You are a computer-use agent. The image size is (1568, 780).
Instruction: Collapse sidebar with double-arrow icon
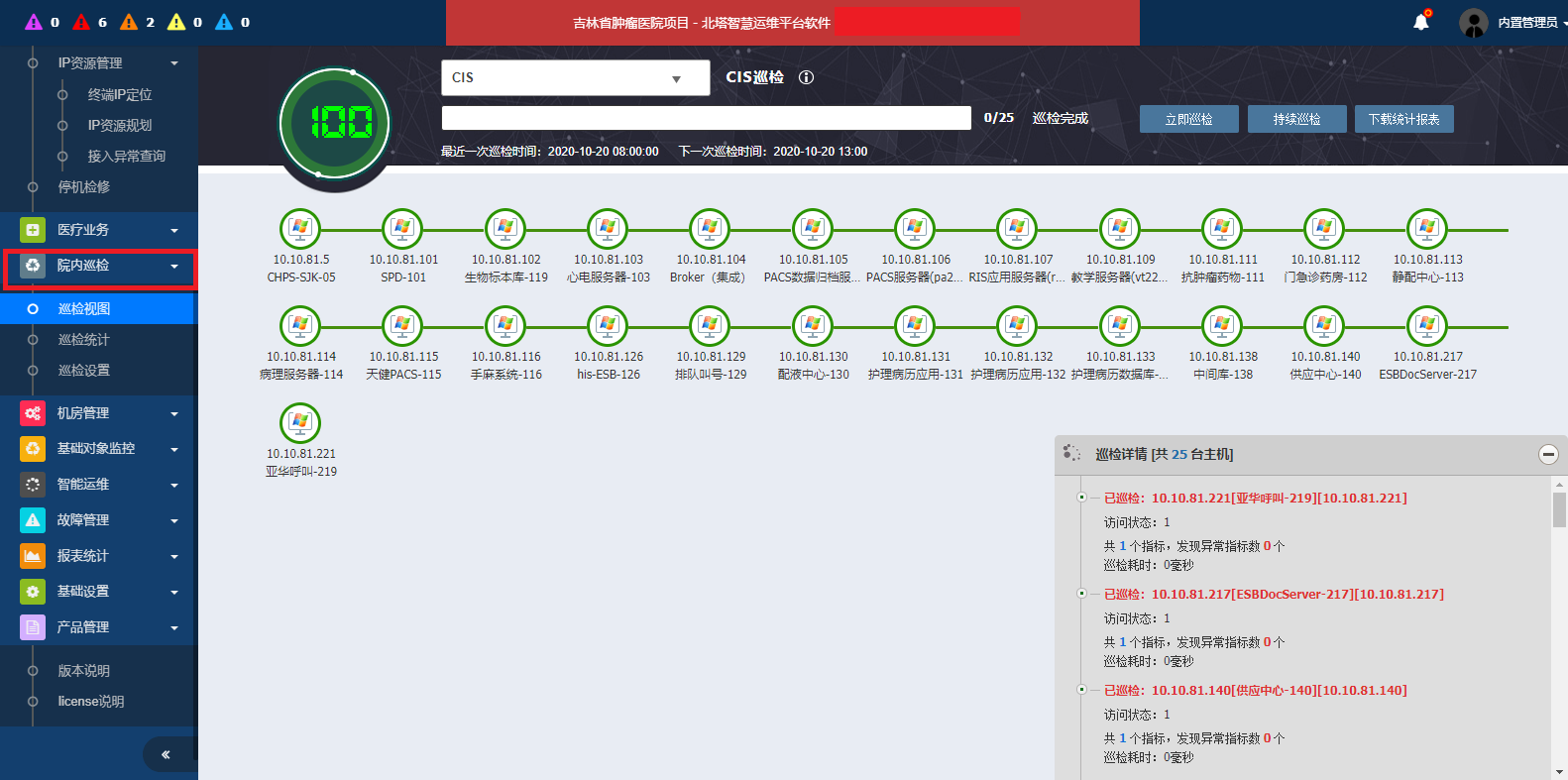pos(166,754)
